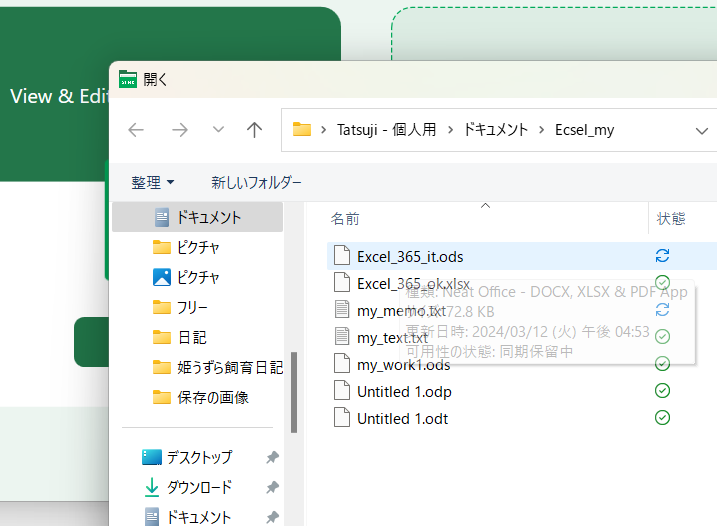Image resolution: width=717 pixels, height=526 pixels.
Task: Select file my_memo.txt
Action: tap(401, 311)
